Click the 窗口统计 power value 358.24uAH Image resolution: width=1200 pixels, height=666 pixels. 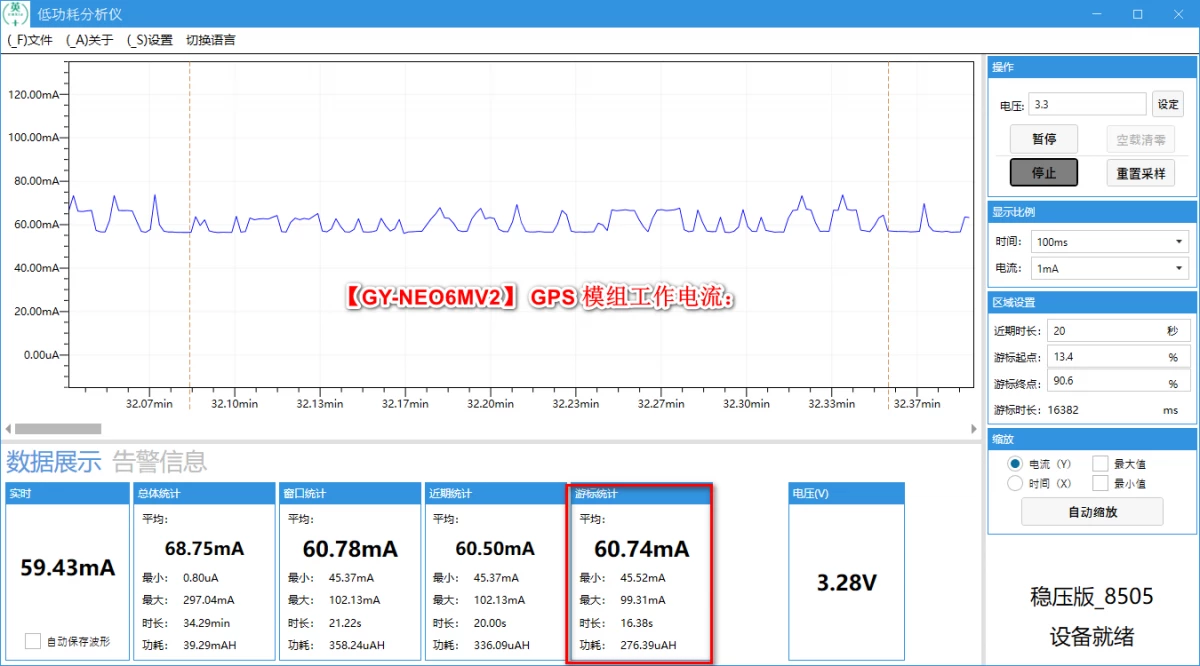(x=357, y=645)
